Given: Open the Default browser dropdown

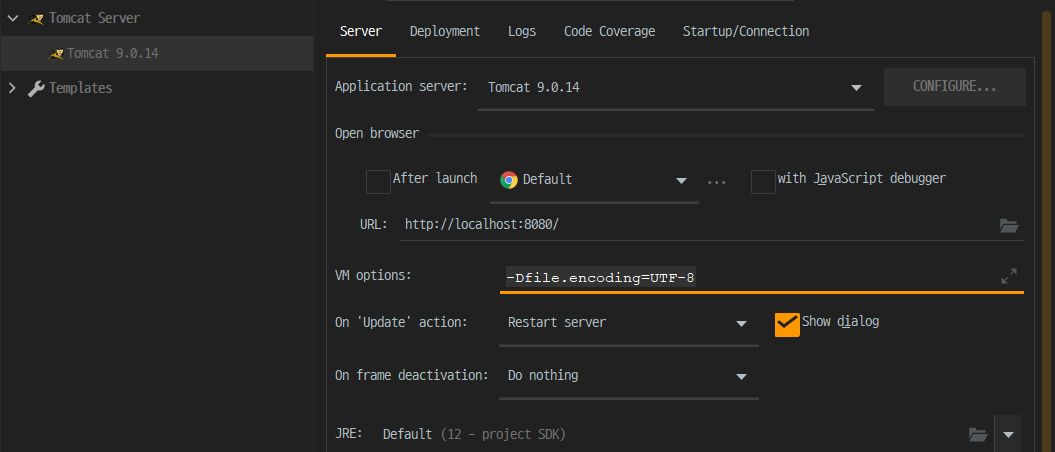Looking at the screenshot, I should click(594, 180).
